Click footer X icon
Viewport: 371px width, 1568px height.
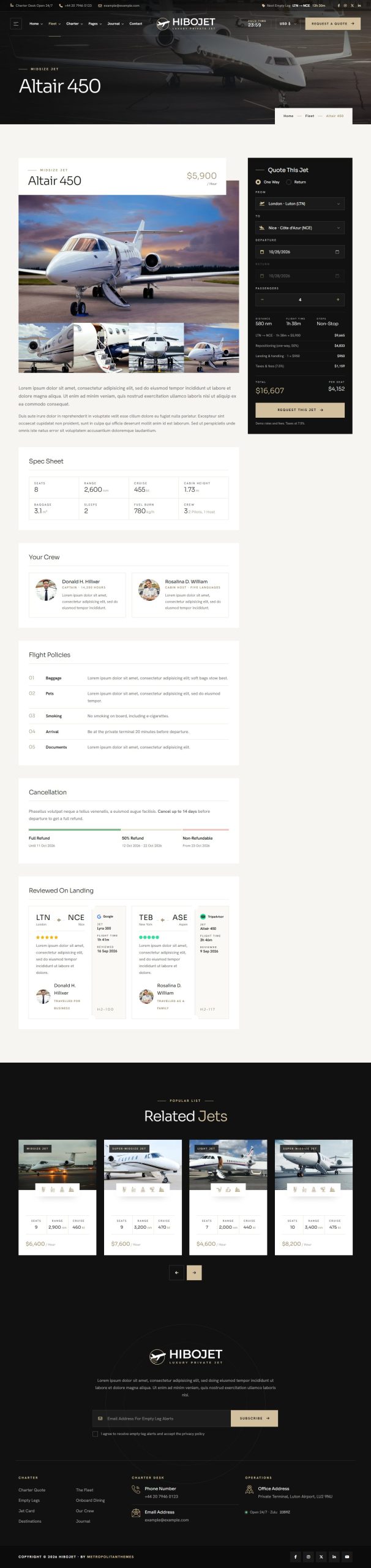[x=321, y=1556]
